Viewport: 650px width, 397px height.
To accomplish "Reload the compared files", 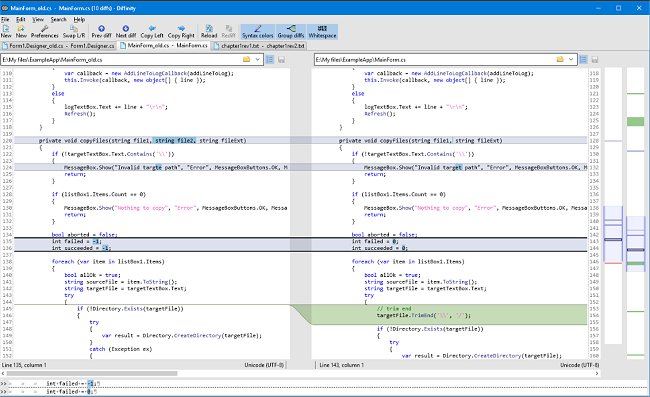I will coord(209,31).
